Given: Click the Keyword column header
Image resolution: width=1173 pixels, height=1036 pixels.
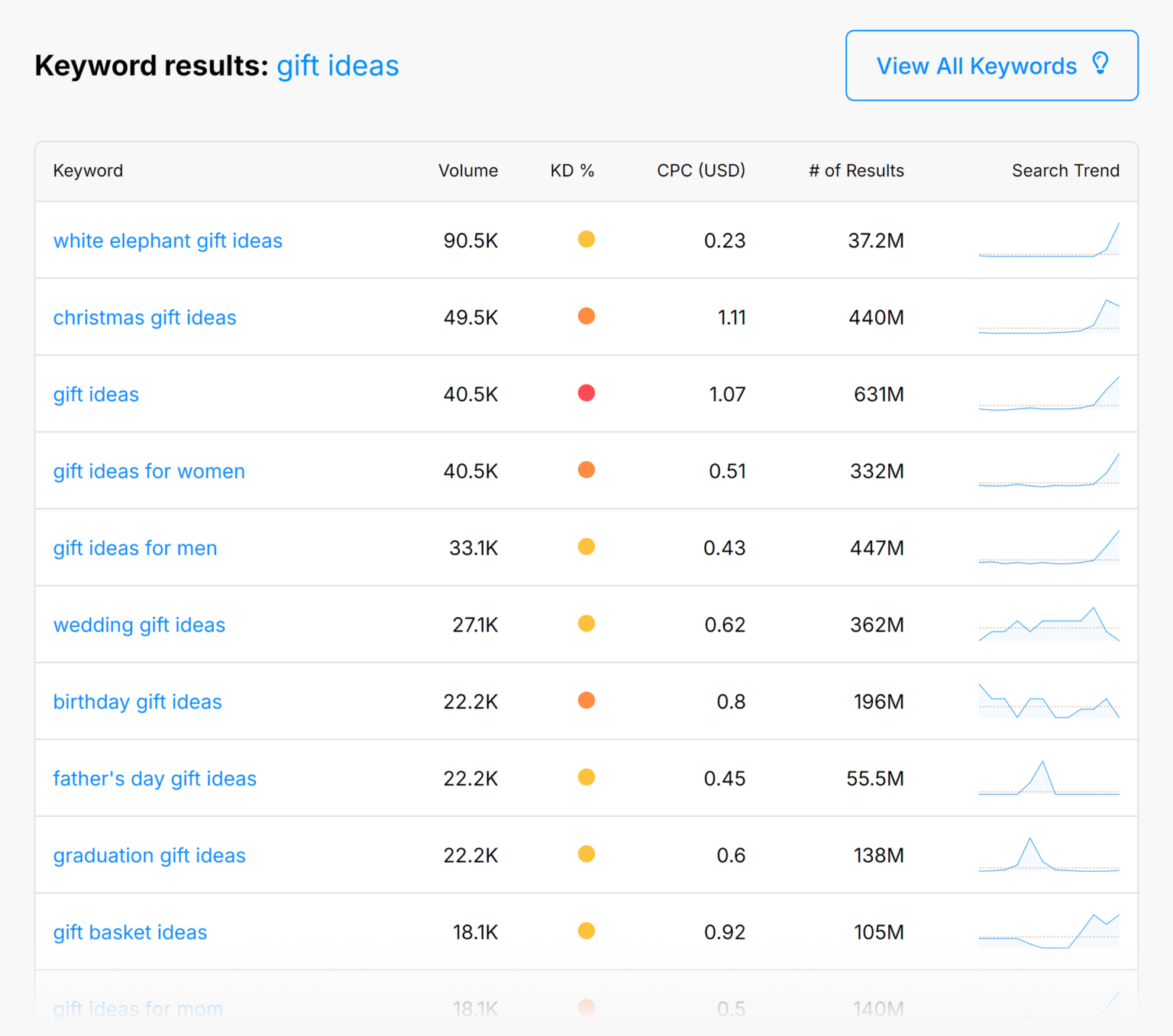Looking at the screenshot, I should (x=88, y=170).
